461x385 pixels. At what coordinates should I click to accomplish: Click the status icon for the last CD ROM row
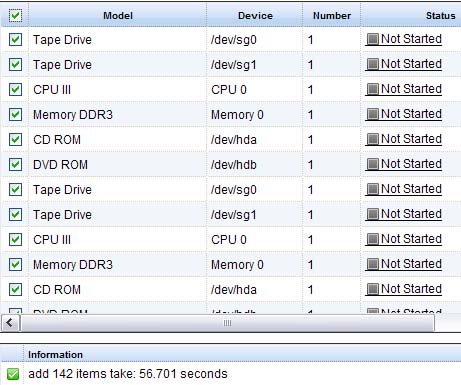(x=372, y=289)
